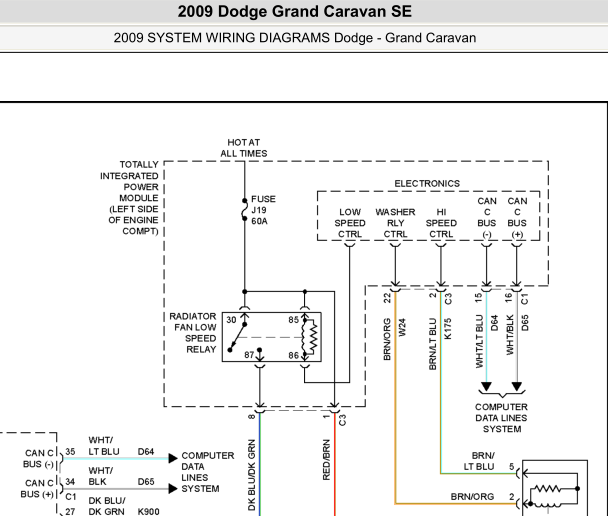Select connector pin number "22"
Viewport: 608px width, 516px height.
[387, 298]
